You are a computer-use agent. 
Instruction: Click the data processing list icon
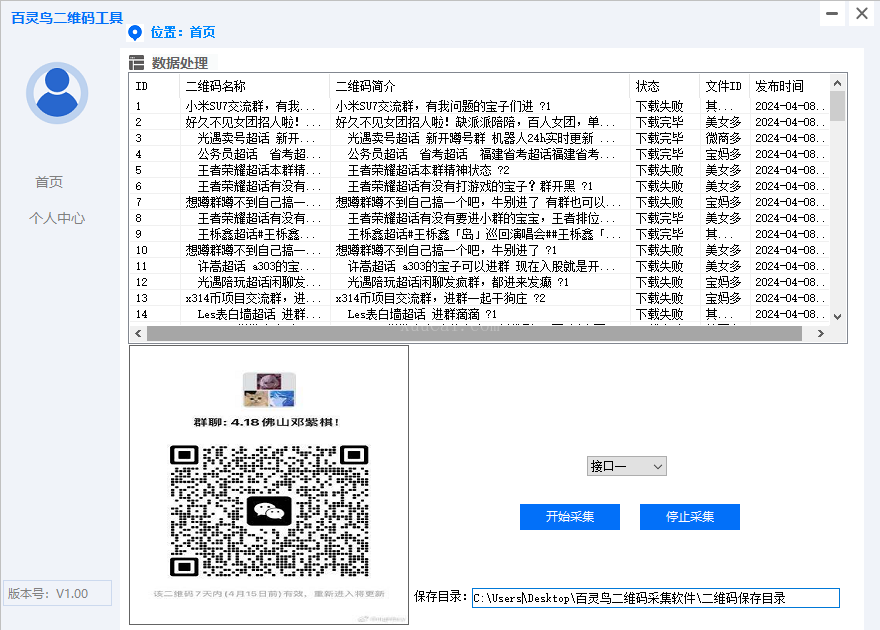pos(137,63)
